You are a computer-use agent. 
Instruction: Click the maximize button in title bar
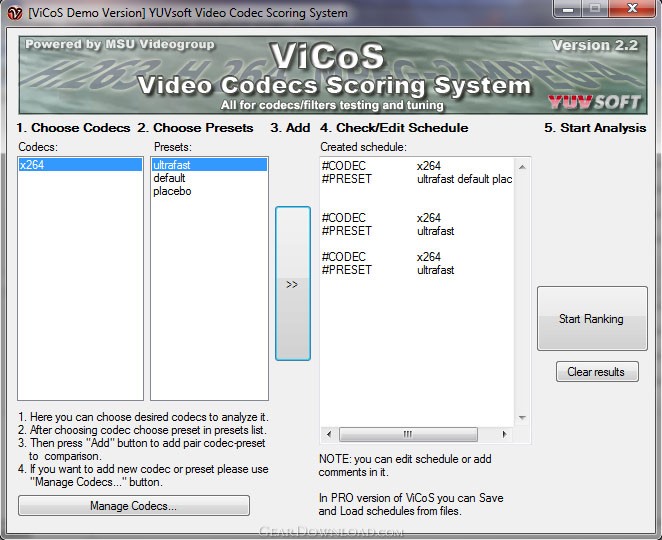click(595, 8)
